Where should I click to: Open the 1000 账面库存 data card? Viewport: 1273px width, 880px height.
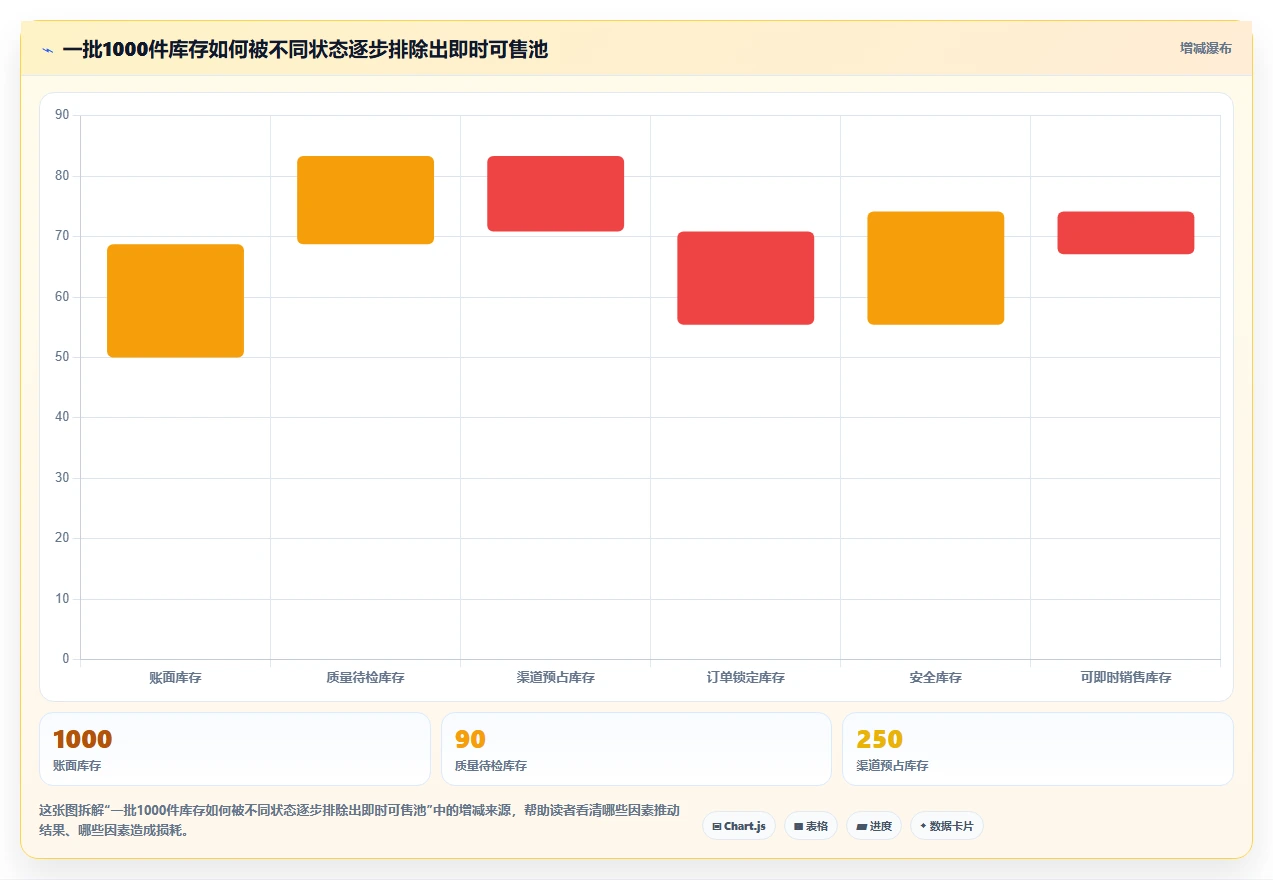tap(235, 749)
